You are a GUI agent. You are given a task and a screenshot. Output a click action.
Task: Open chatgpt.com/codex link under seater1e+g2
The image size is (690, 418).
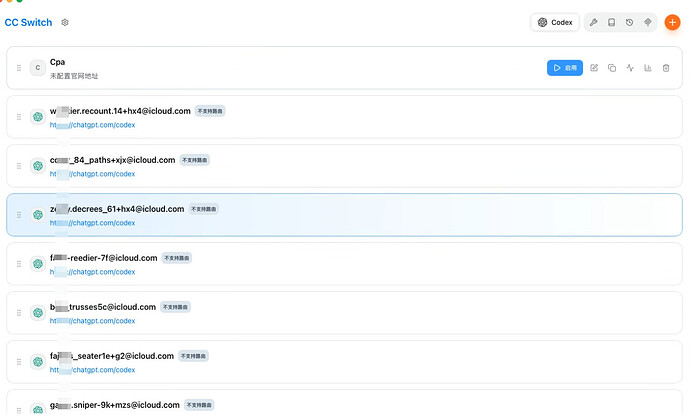[92, 370]
